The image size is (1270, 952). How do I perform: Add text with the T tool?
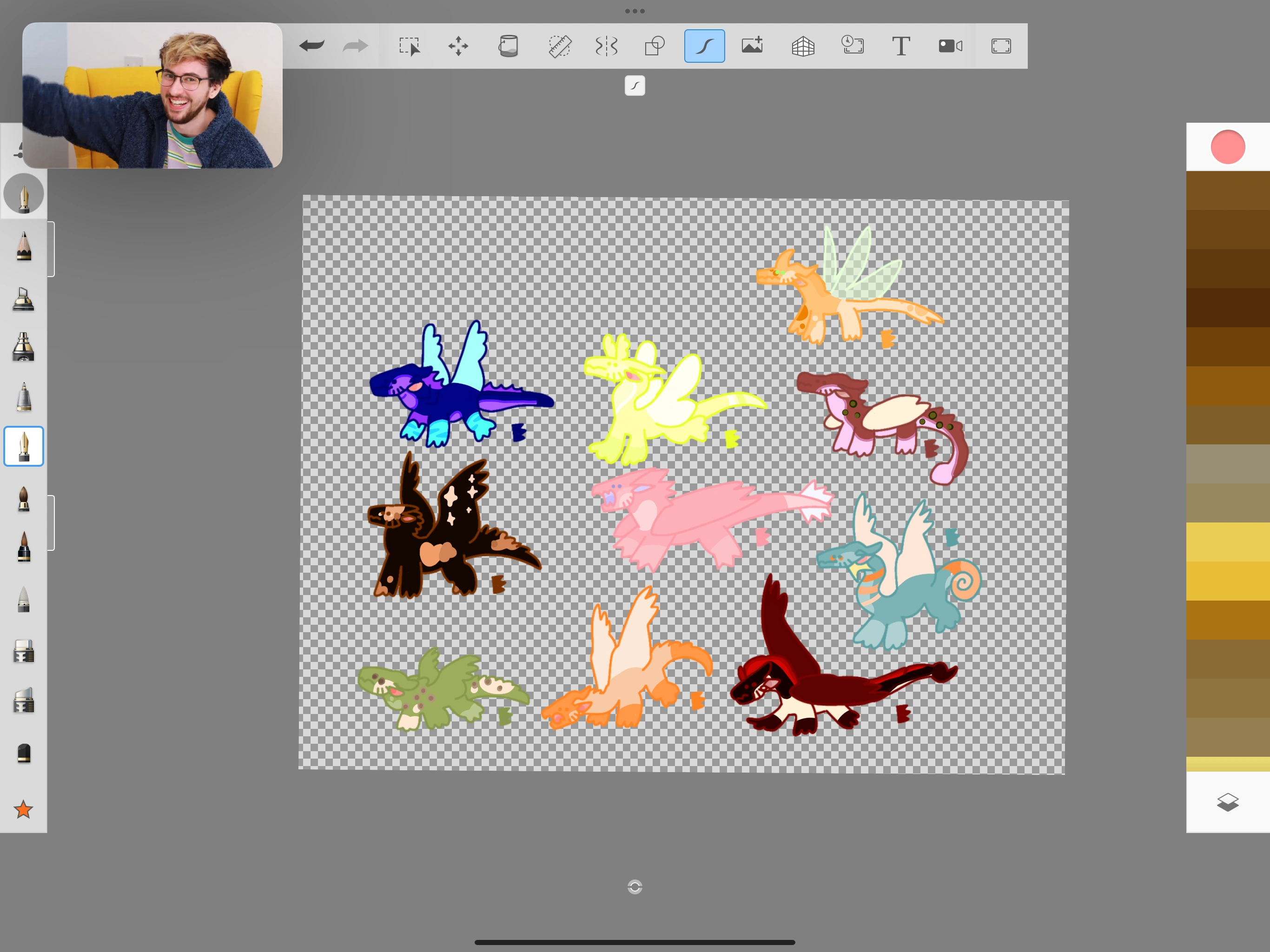tap(901, 46)
